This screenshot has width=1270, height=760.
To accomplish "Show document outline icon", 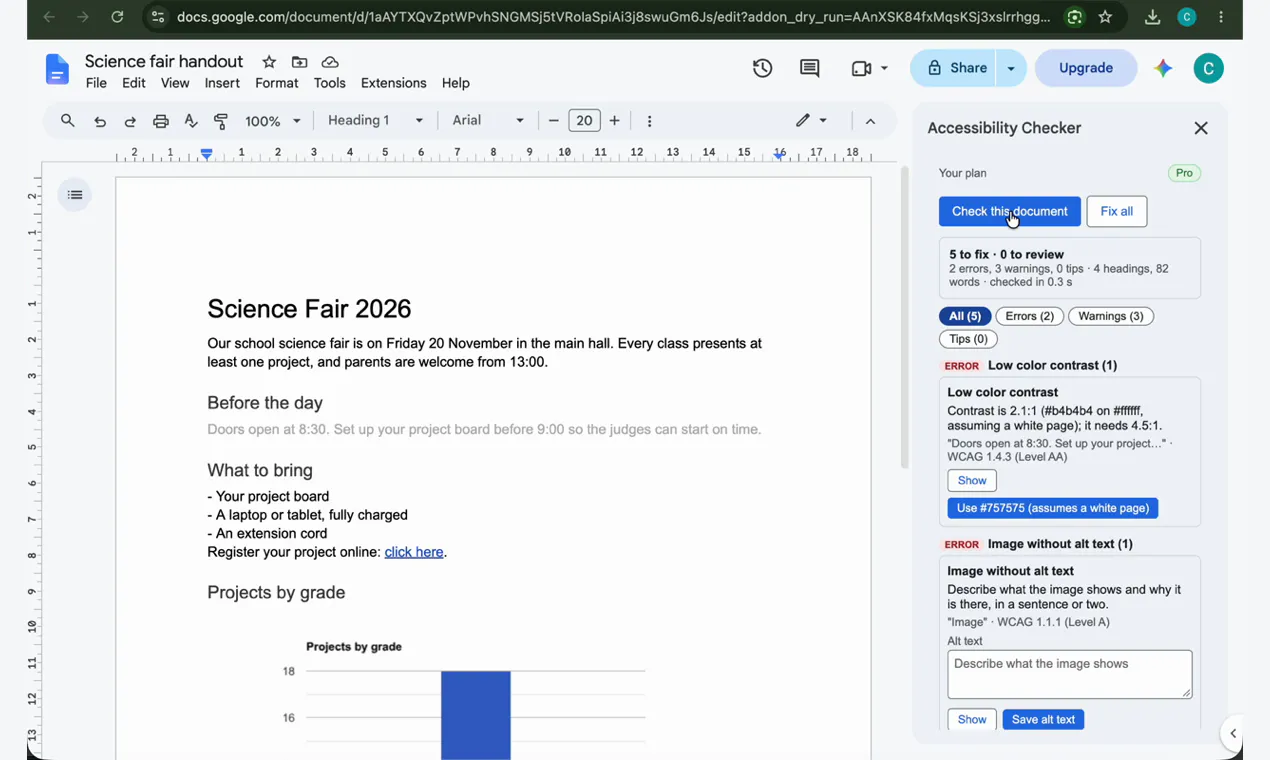I will point(75,195).
